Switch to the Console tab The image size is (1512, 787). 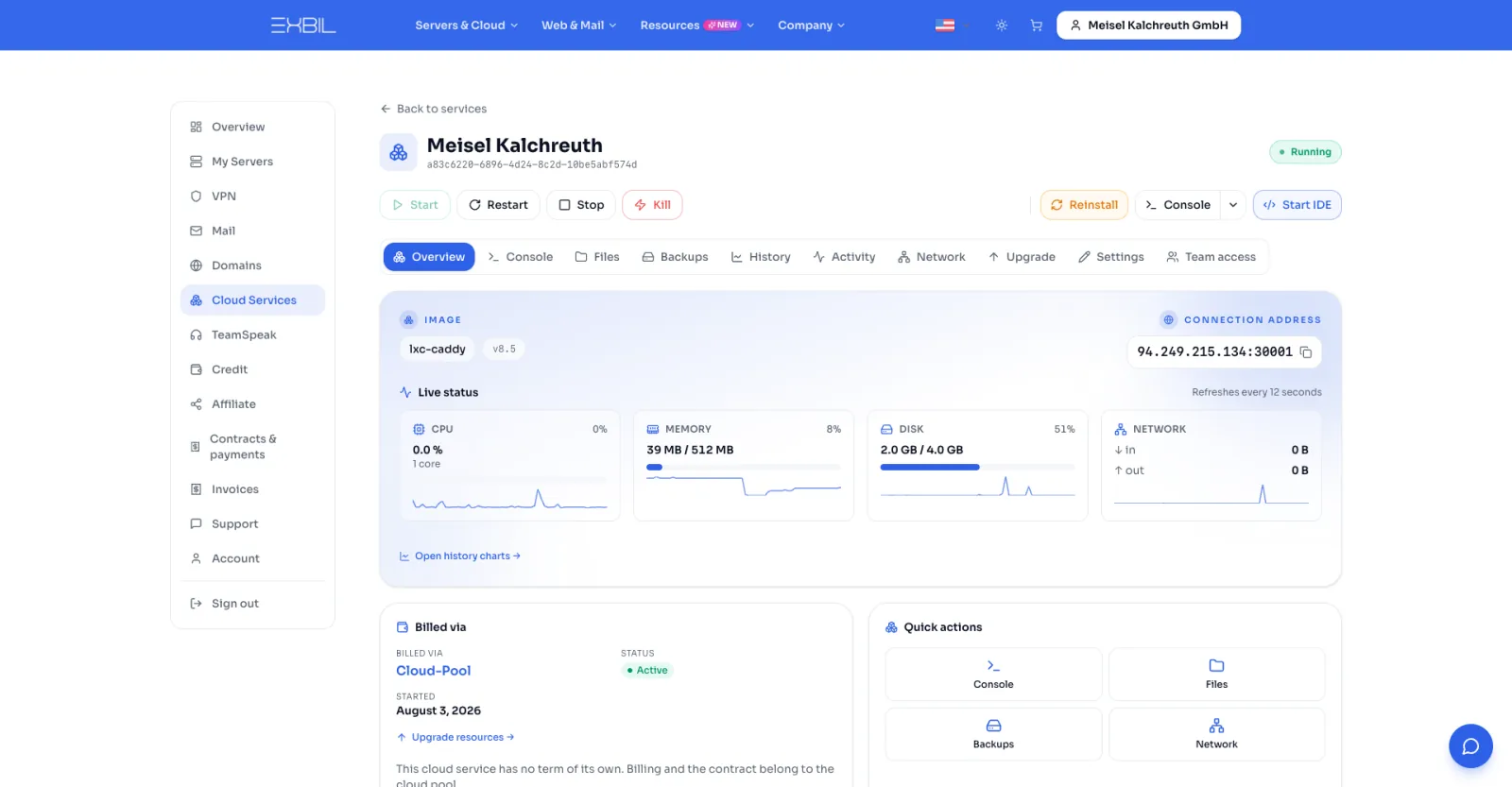click(521, 257)
